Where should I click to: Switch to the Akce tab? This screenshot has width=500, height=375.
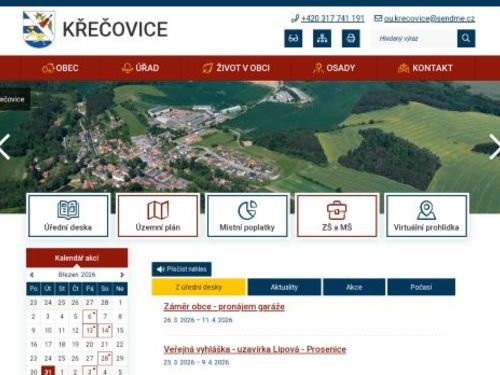(354, 287)
